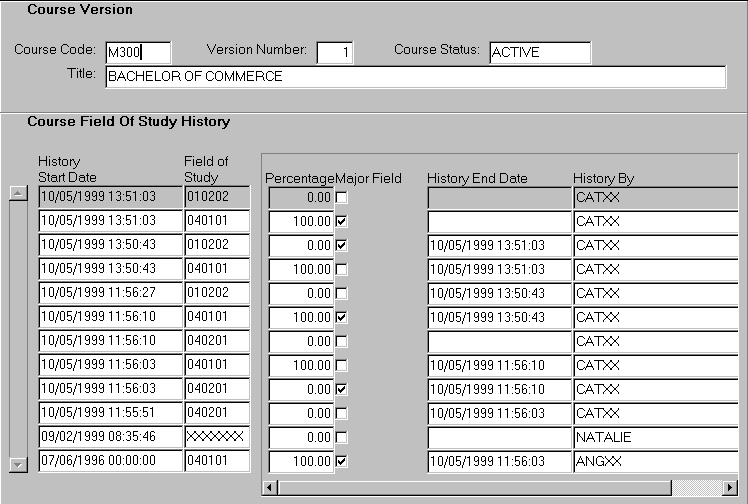Image resolution: width=748 pixels, height=504 pixels.
Task: Click History By field containing NATALIE
Action: [655, 437]
